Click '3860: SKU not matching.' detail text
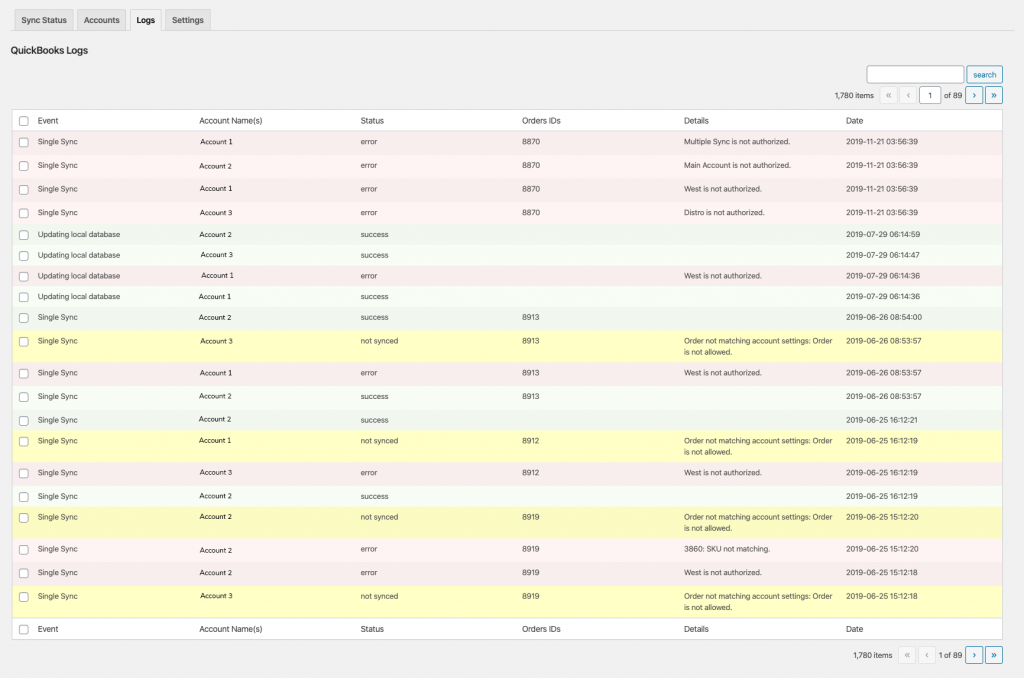 [727, 549]
